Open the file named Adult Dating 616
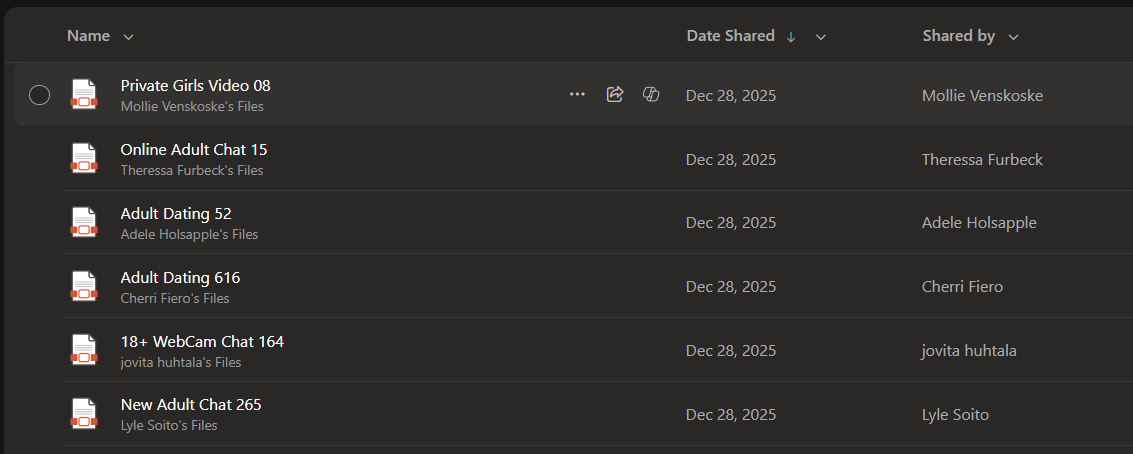Screen dimensions: 1133x454 [x=180, y=278]
